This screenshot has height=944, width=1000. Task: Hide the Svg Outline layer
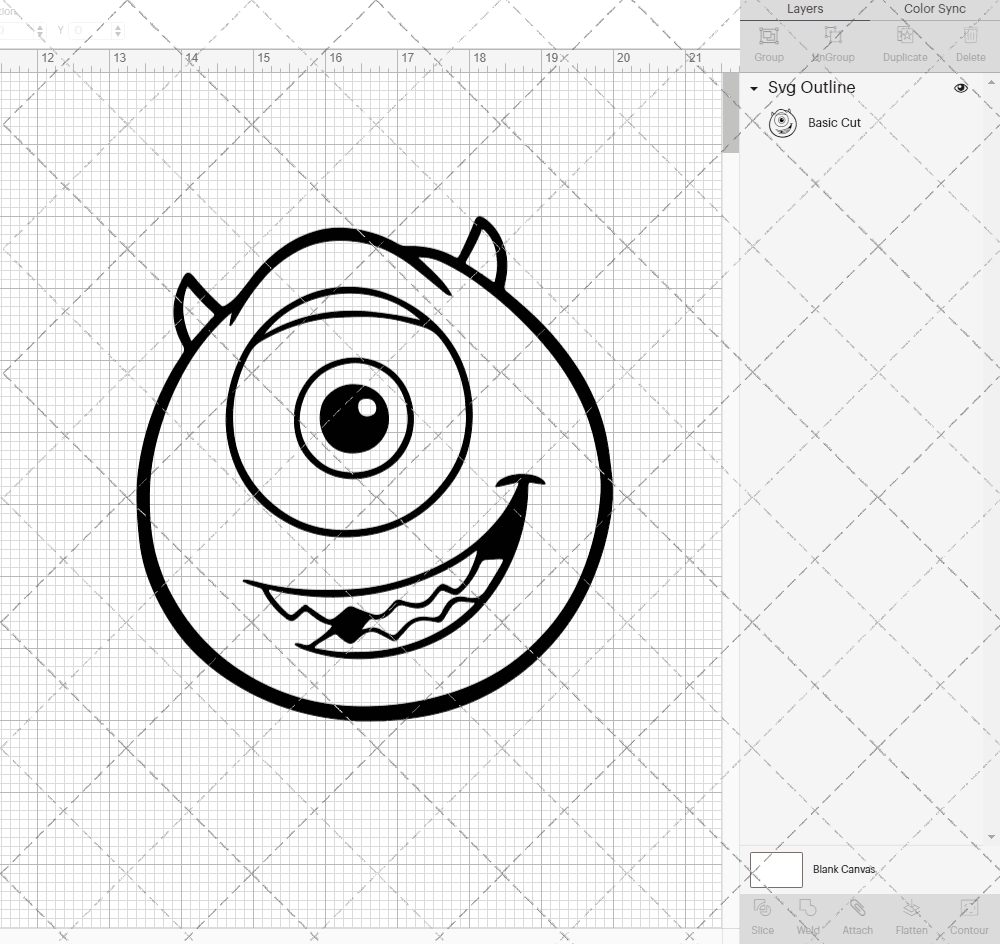coord(960,88)
